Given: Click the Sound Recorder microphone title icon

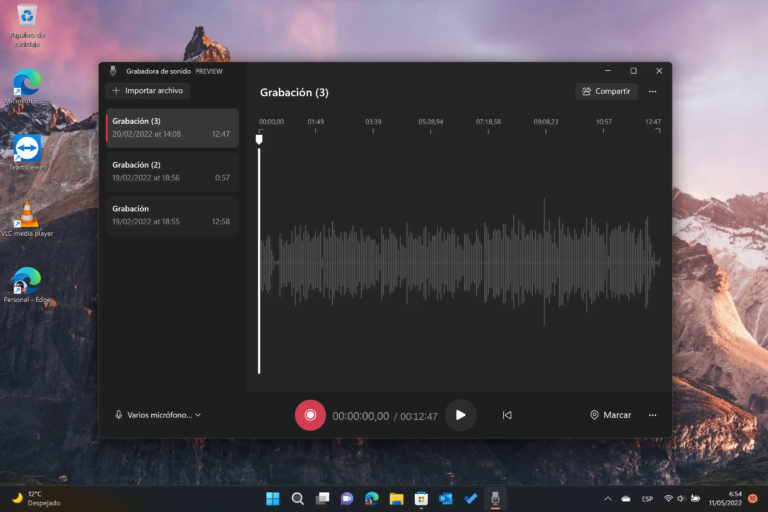Looking at the screenshot, I should [x=113, y=71].
